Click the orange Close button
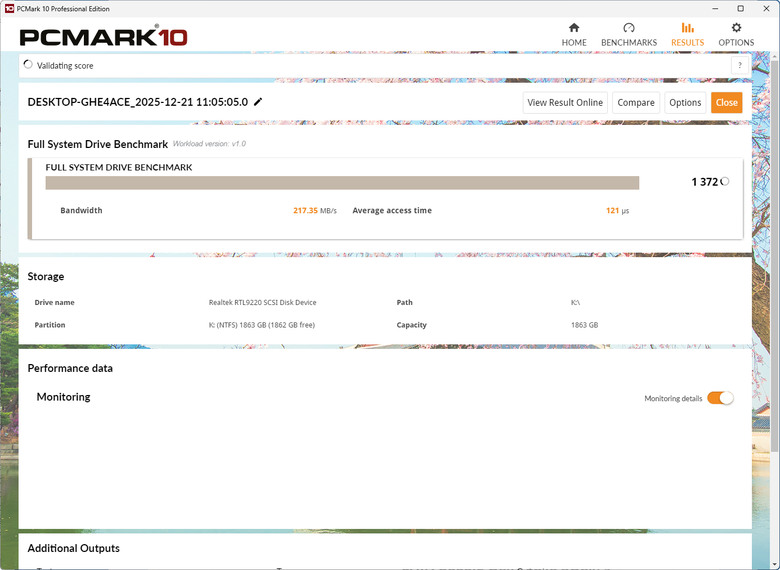The height and width of the screenshot is (570, 780). tap(726, 102)
